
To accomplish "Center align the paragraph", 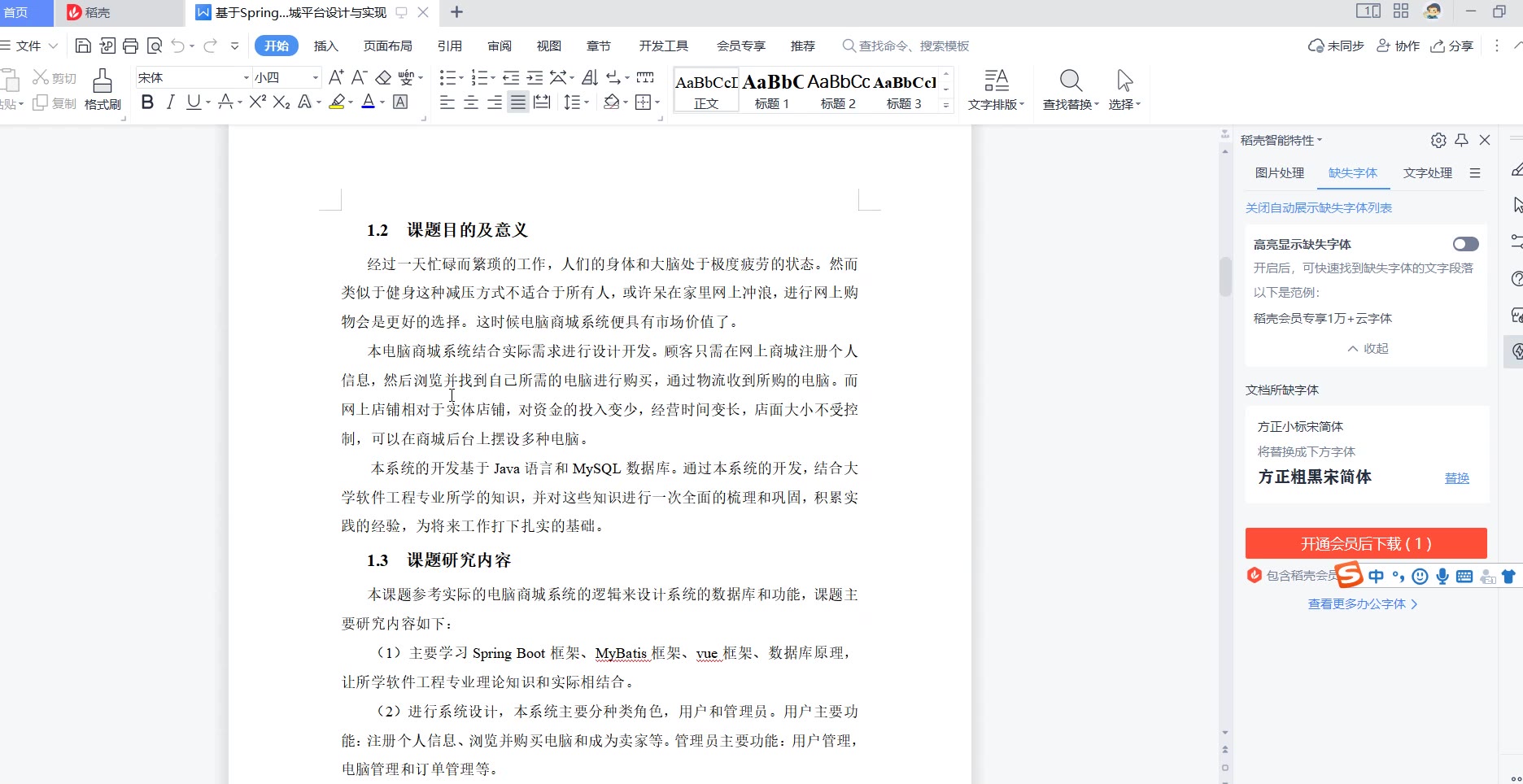I will (470, 102).
